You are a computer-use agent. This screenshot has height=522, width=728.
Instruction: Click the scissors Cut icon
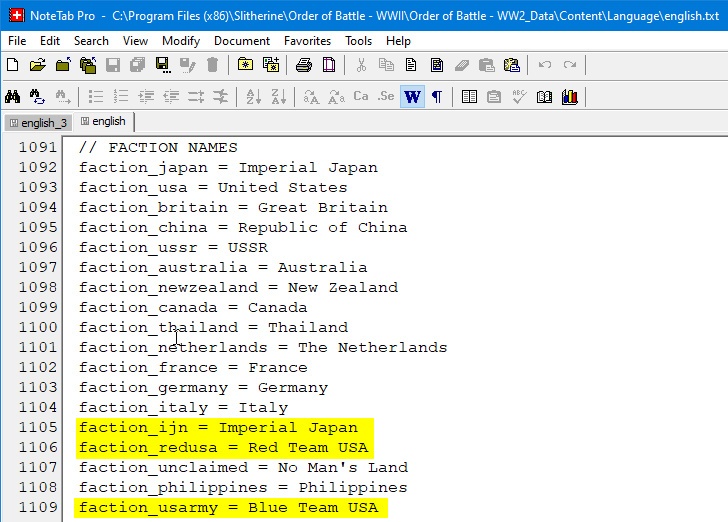point(361,65)
